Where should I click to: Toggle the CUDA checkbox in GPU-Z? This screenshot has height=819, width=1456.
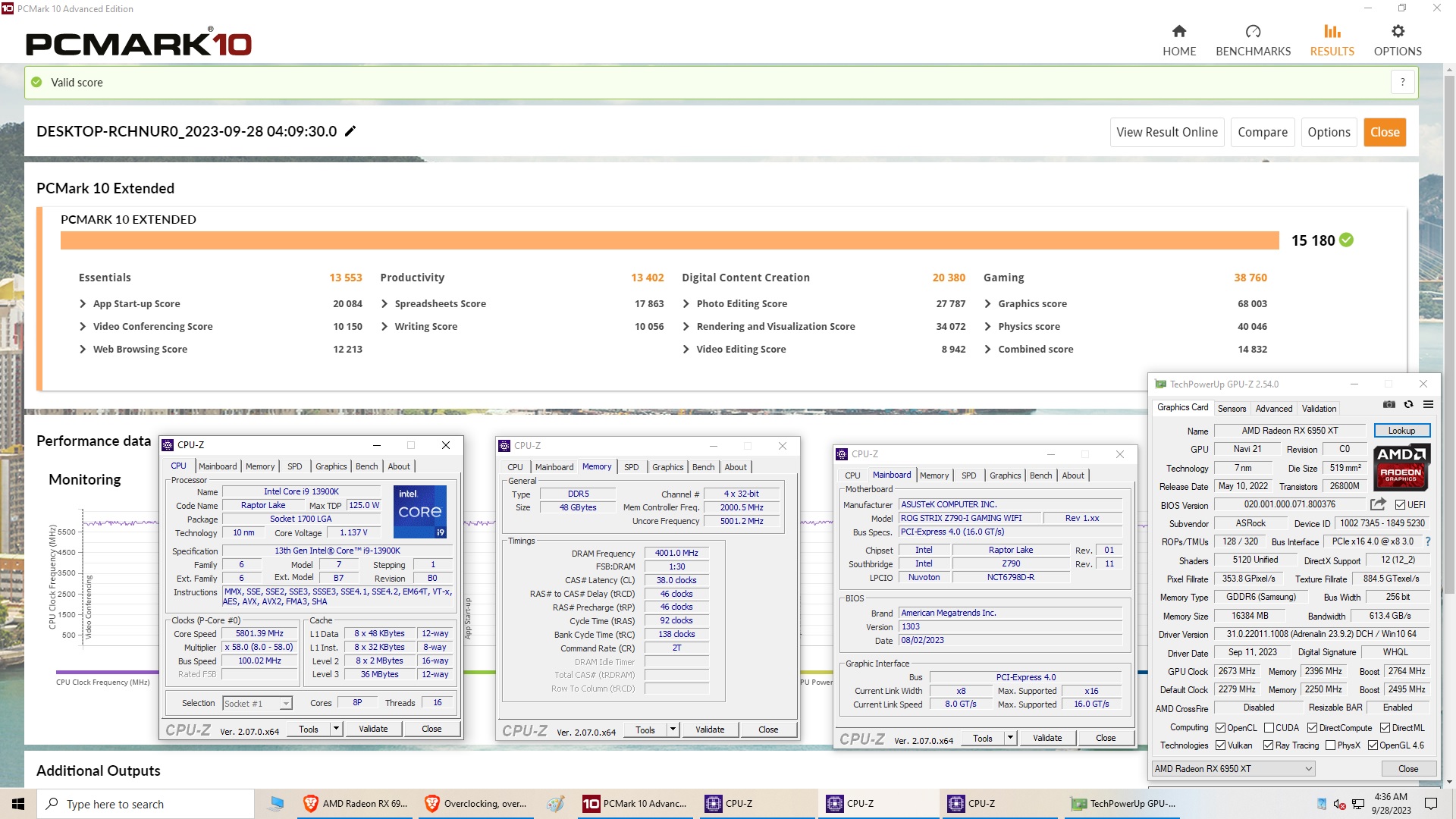pos(1269,728)
